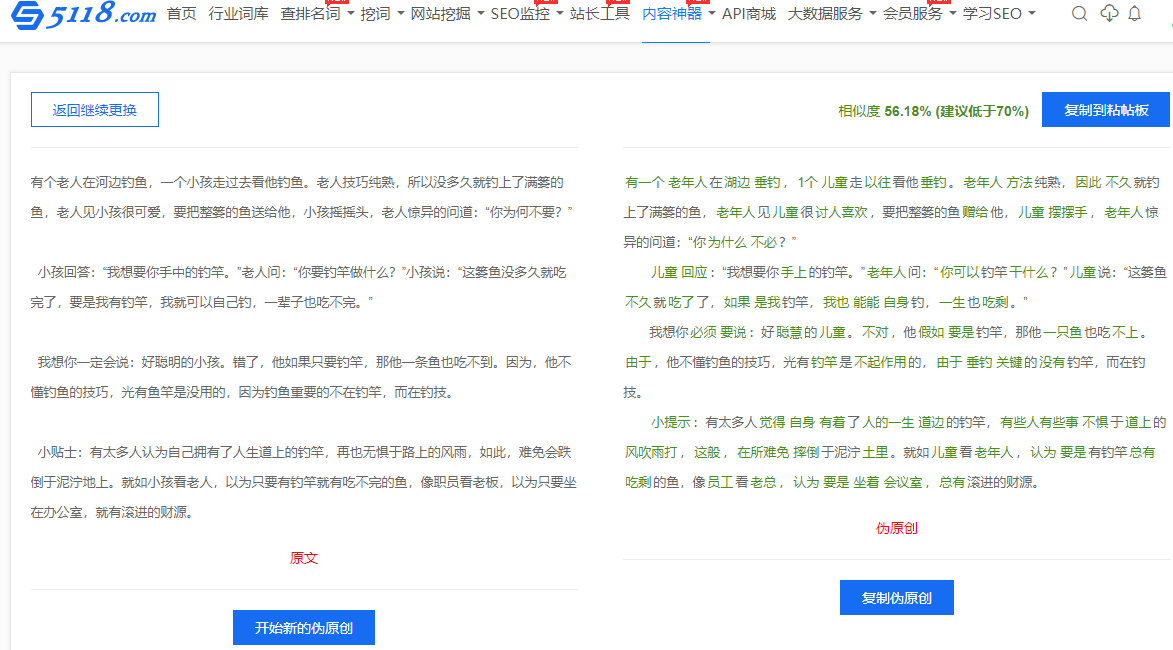The width and height of the screenshot is (1173, 650).
Task: Open the 站长工具 menu item
Action: [600, 14]
